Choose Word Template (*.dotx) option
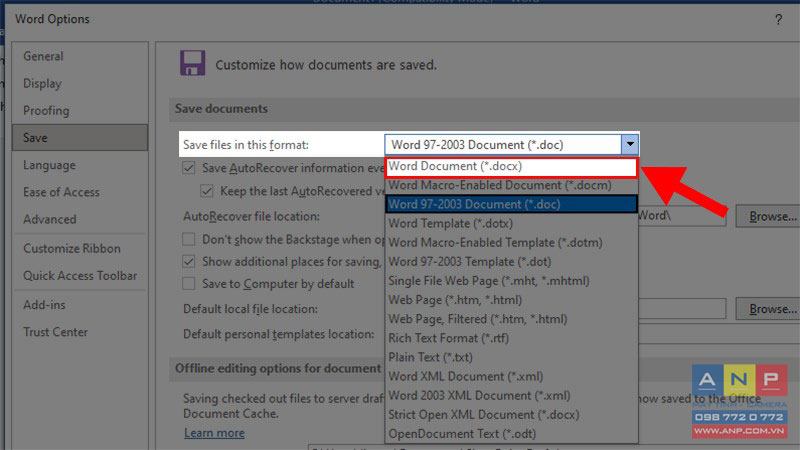This screenshot has width=800, height=450. coord(512,223)
